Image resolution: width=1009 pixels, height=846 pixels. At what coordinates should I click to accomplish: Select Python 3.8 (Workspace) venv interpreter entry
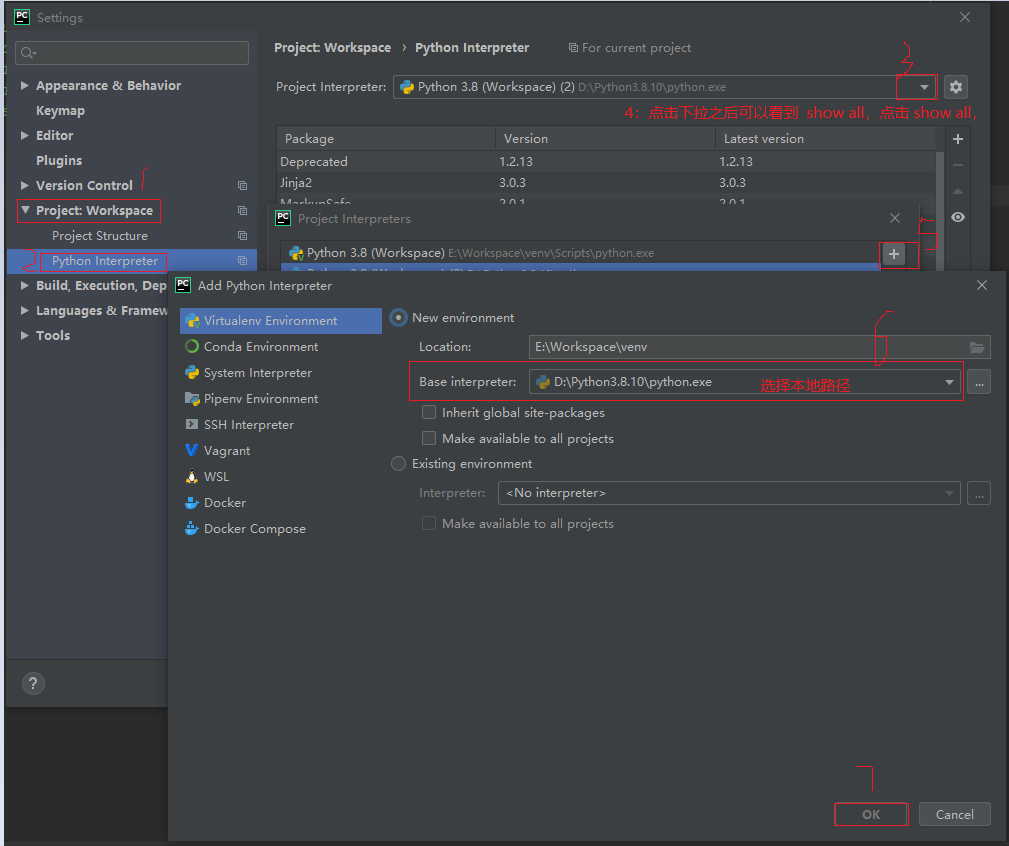pos(580,253)
